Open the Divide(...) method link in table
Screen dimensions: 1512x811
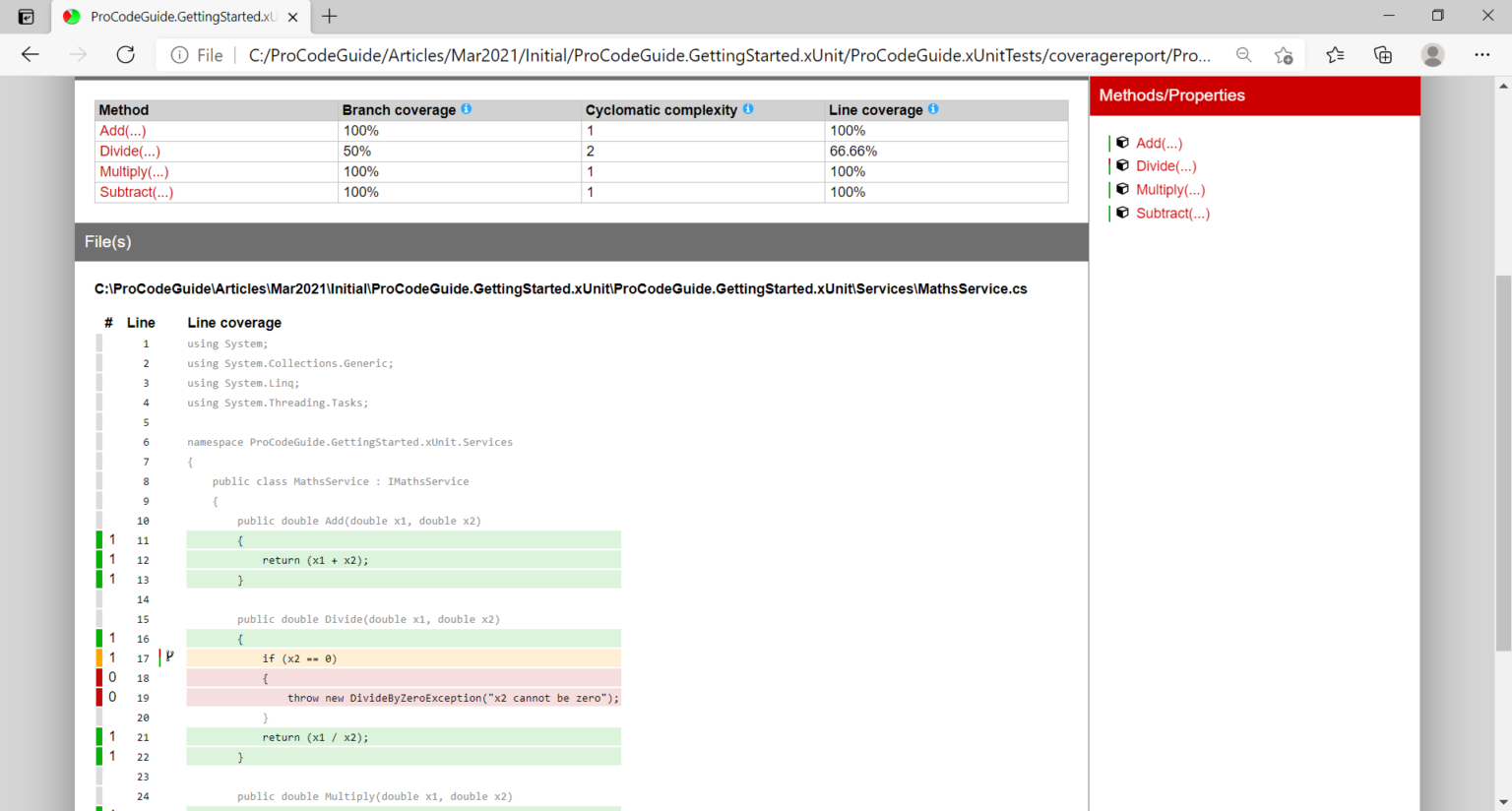pos(130,152)
